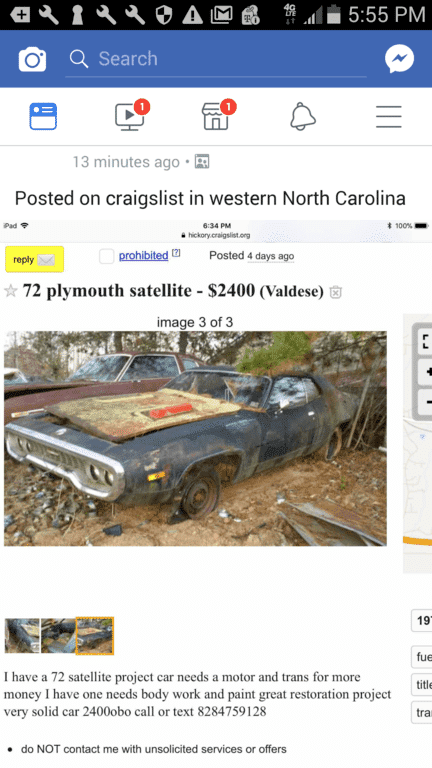Viewport: 432px width, 768px height.
Task: Check the prohibited flag checkbox
Action: (106, 256)
